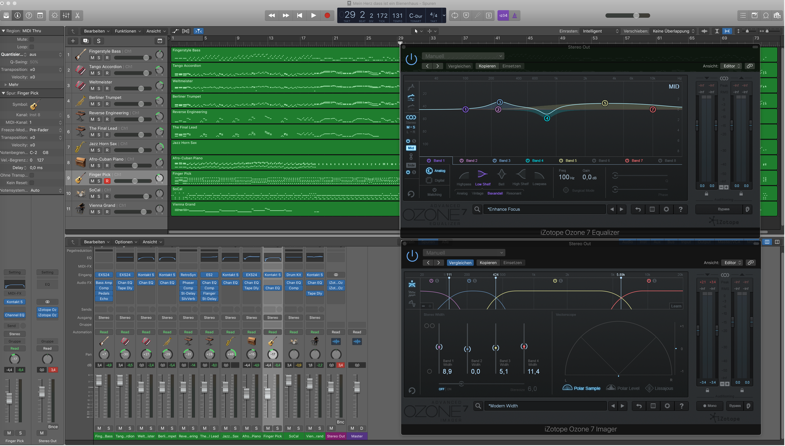Click the help question mark in Equalizer
The width and height of the screenshot is (785, 446).
pos(680,209)
